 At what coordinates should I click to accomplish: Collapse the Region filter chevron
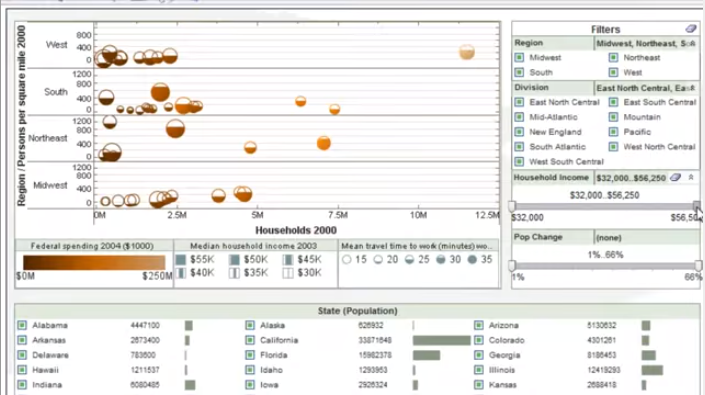[692, 44]
